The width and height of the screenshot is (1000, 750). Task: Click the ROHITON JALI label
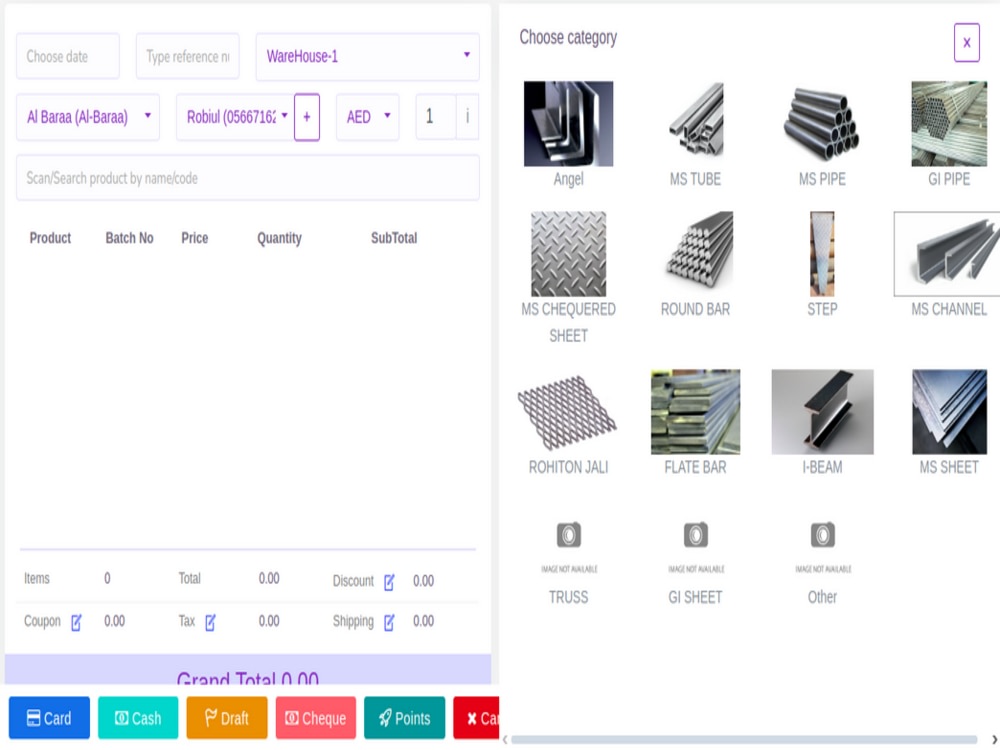568,467
